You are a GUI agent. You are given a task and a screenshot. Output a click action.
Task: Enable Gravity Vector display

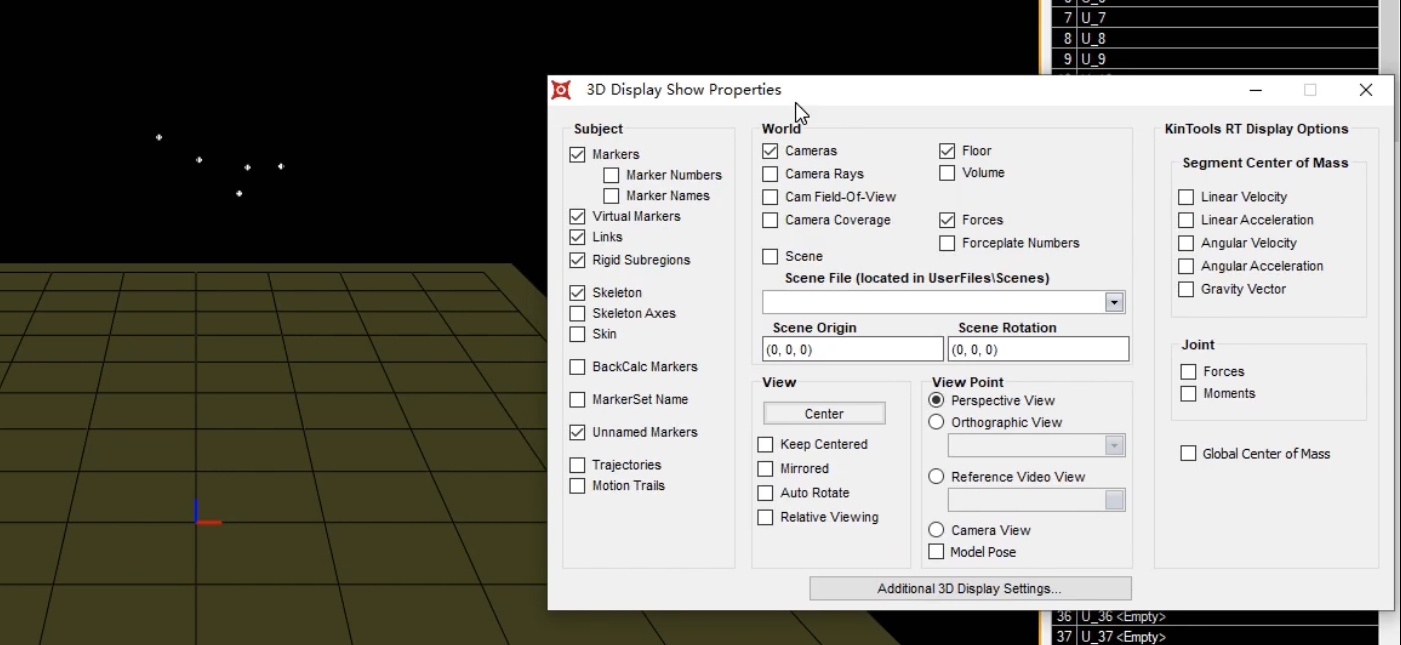1186,289
